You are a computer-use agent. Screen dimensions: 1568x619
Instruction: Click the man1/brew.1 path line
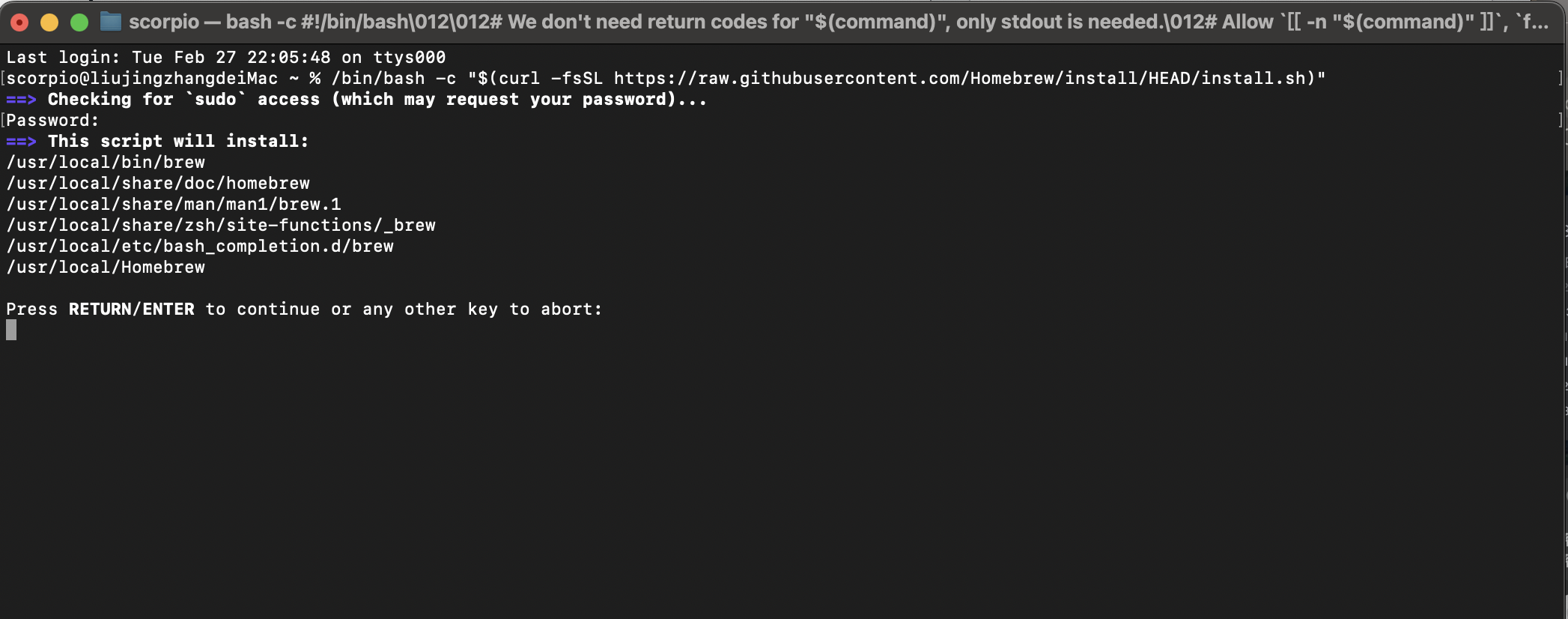click(174, 205)
